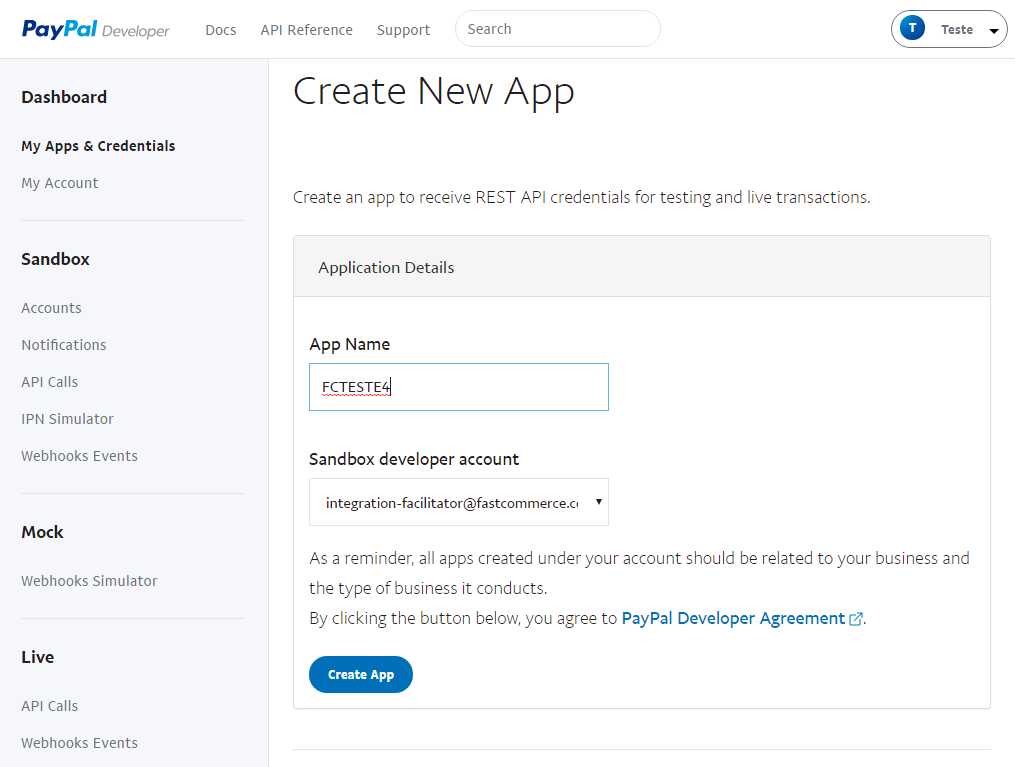Click the Teste user avatar icon
This screenshot has width=1015, height=767.
[x=912, y=28]
